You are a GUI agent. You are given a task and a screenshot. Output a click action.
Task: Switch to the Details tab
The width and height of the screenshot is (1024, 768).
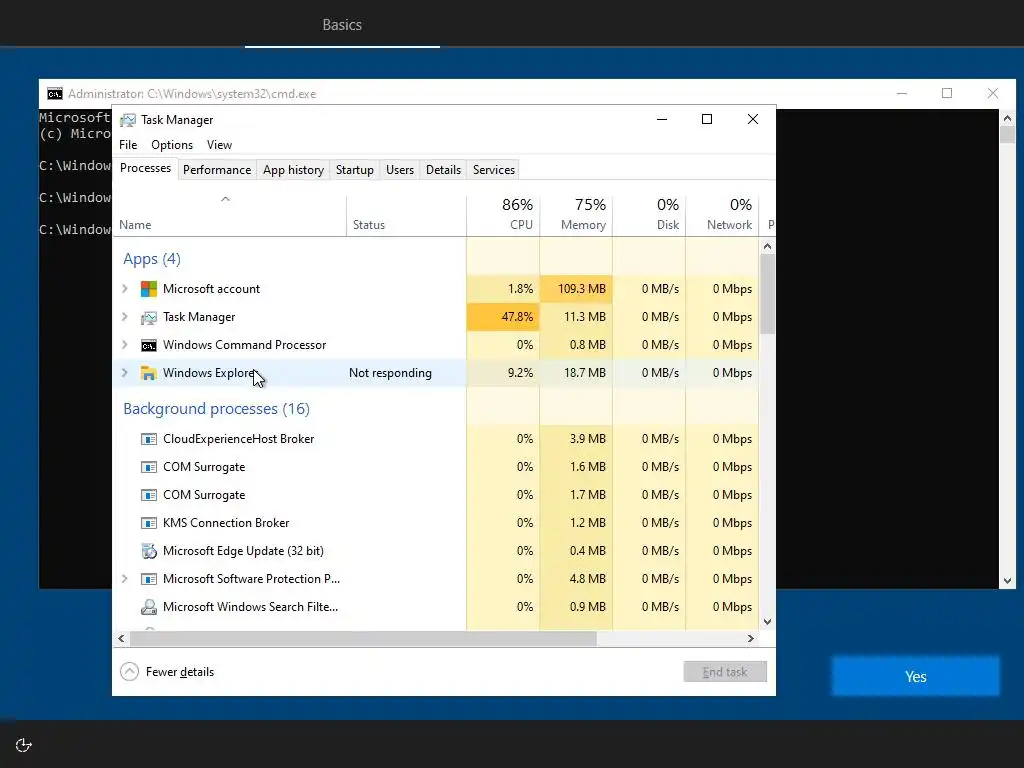(443, 170)
